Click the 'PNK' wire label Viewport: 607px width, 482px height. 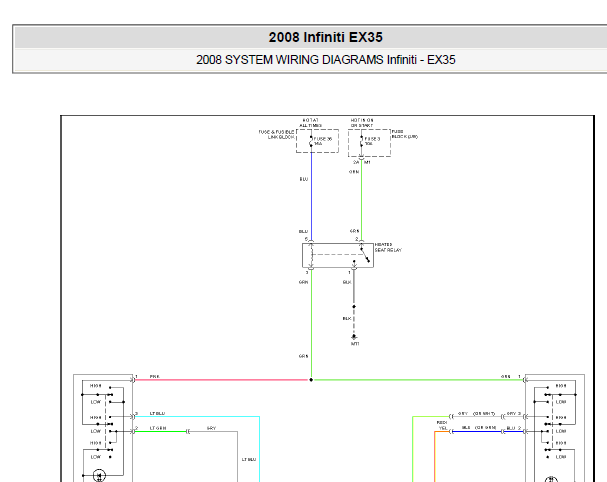point(154,376)
